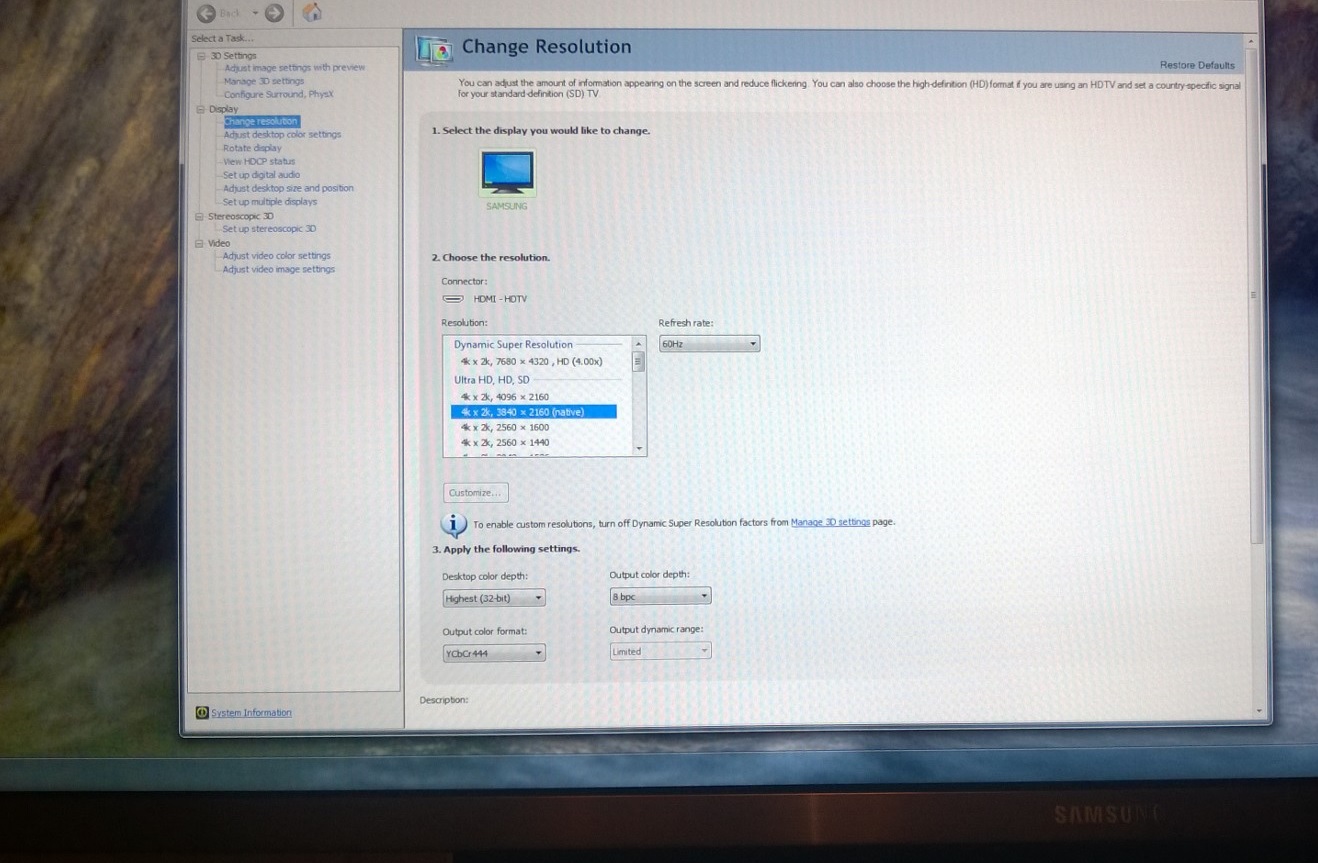Screen dimensions: 1318x863
Task: Click the Forward navigation arrow
Action: tap(274, 13)
